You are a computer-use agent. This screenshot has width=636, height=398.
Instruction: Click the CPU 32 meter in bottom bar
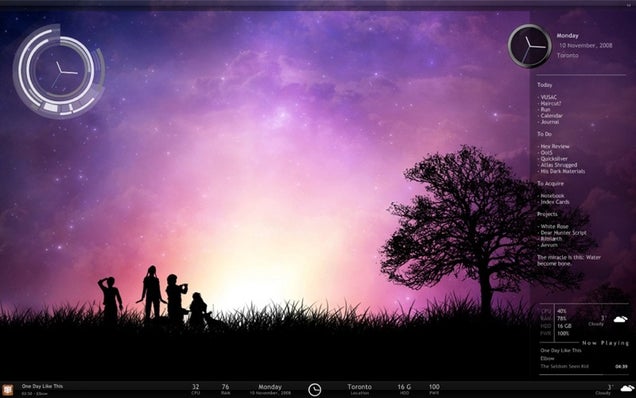[196, 389]
